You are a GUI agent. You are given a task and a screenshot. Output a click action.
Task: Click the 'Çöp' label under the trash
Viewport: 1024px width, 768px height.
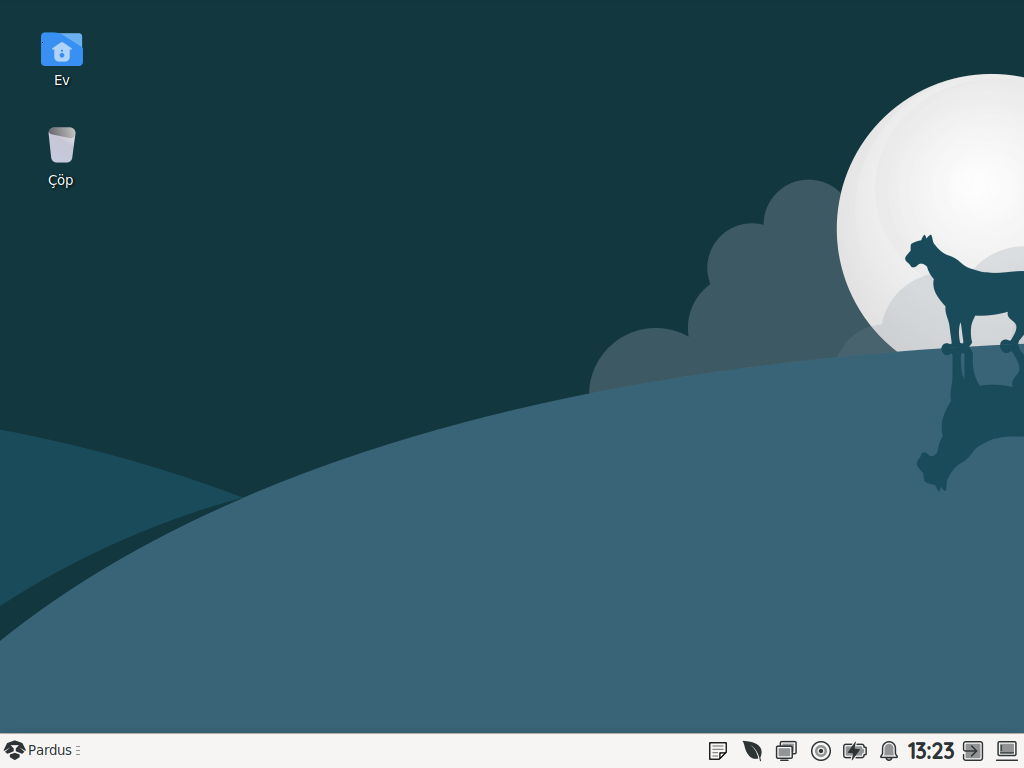61,181
